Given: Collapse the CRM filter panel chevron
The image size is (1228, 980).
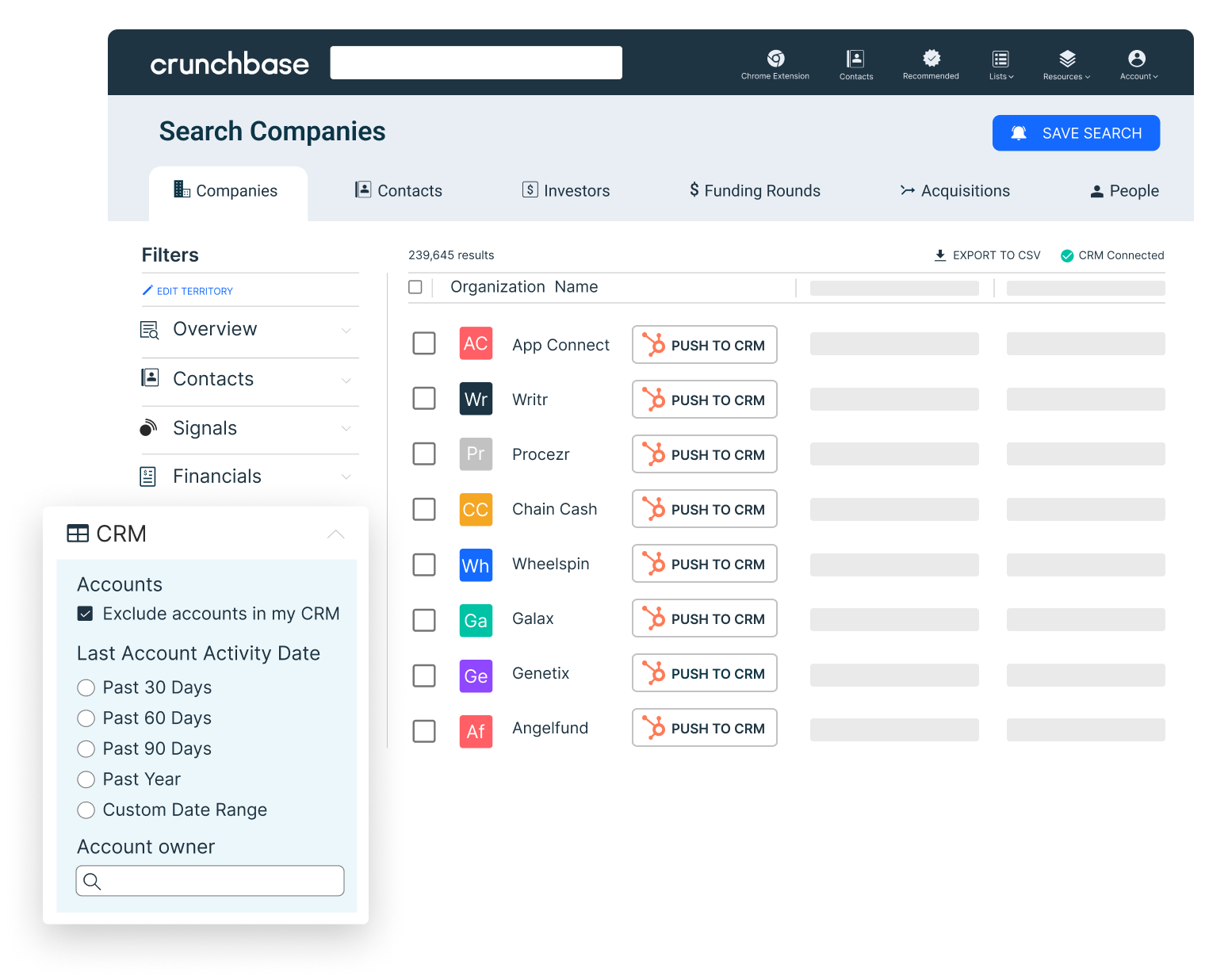Looking at the screenshot, I should point(336,534).
